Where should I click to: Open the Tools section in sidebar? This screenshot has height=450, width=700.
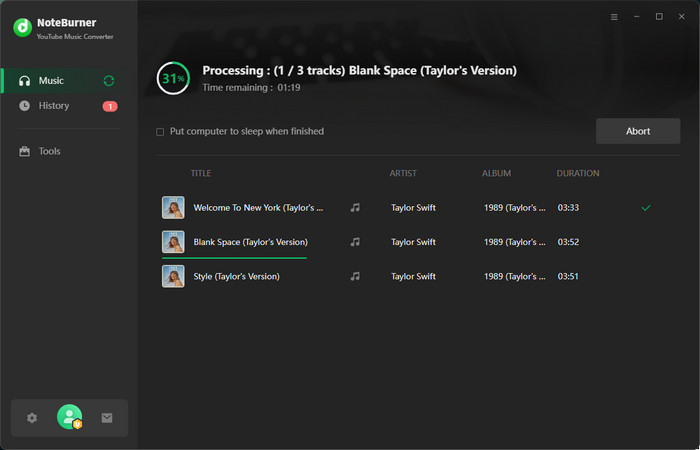click(49, 151)
